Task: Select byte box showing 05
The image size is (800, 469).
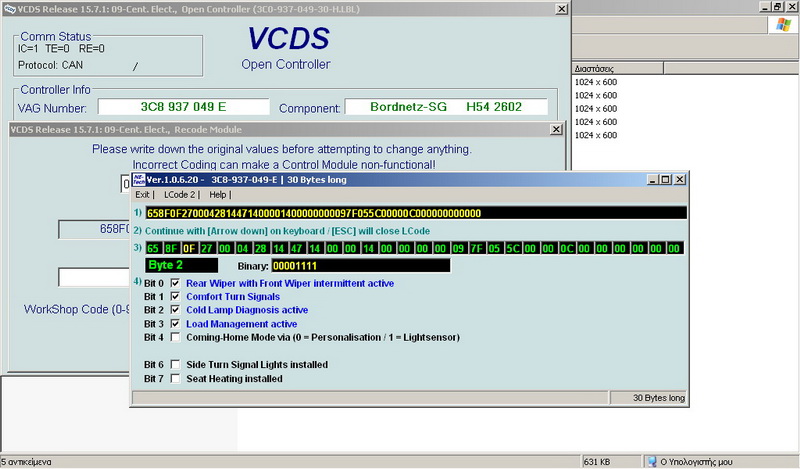Action: (x=494, y=249)
